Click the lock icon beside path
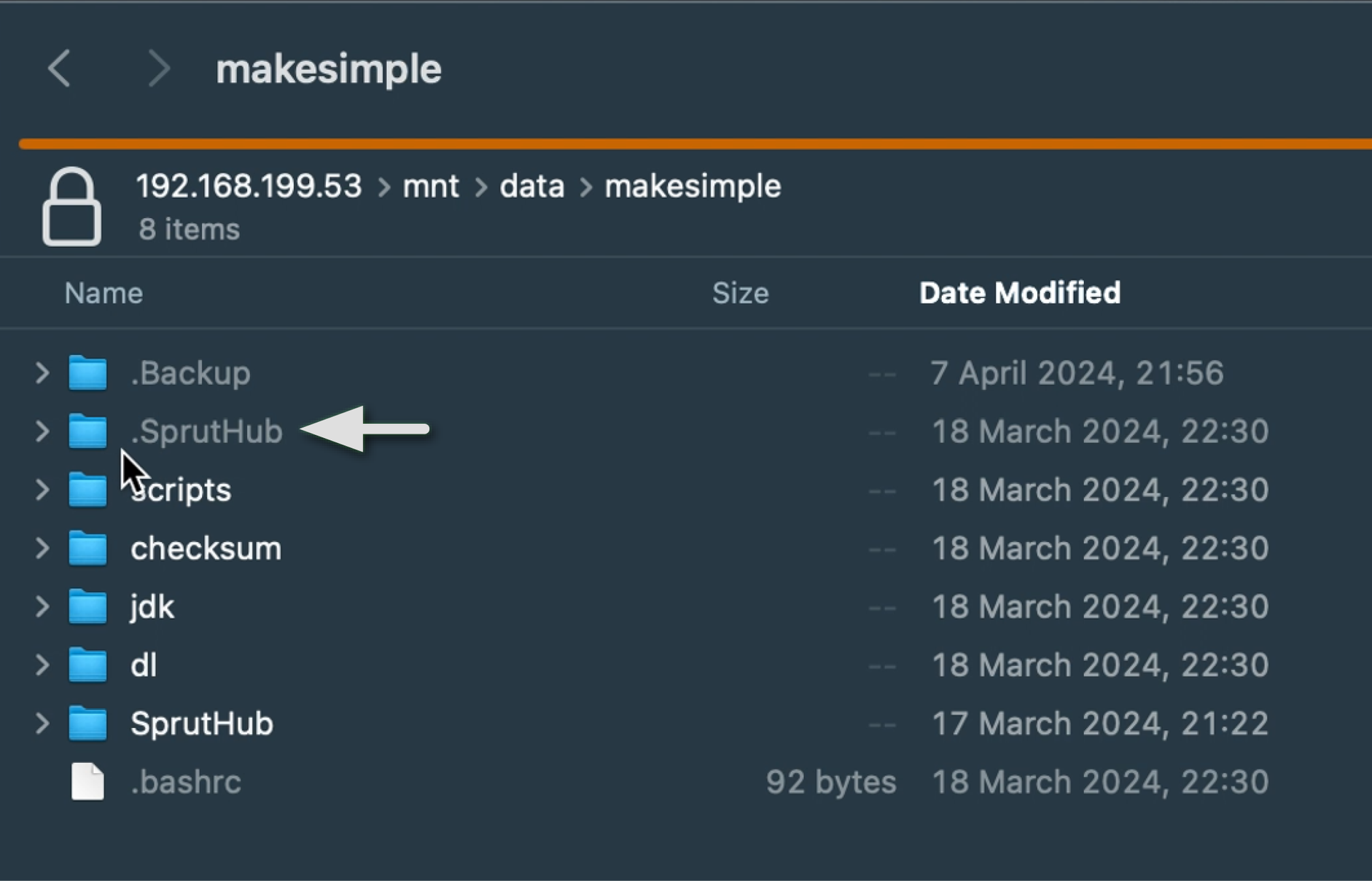The height and width of the screenshot is (881, 1372). point(71,207)
